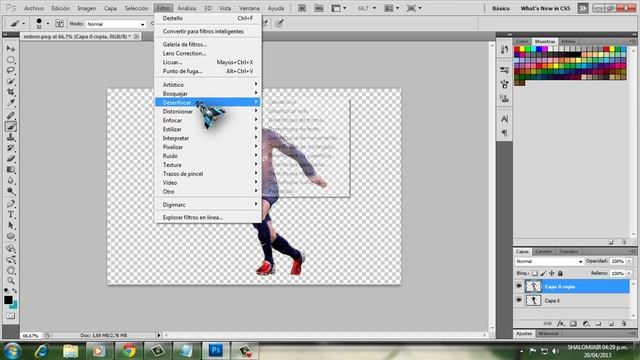Delete layer trash icon in Layers panel

[x=624, y=324]
